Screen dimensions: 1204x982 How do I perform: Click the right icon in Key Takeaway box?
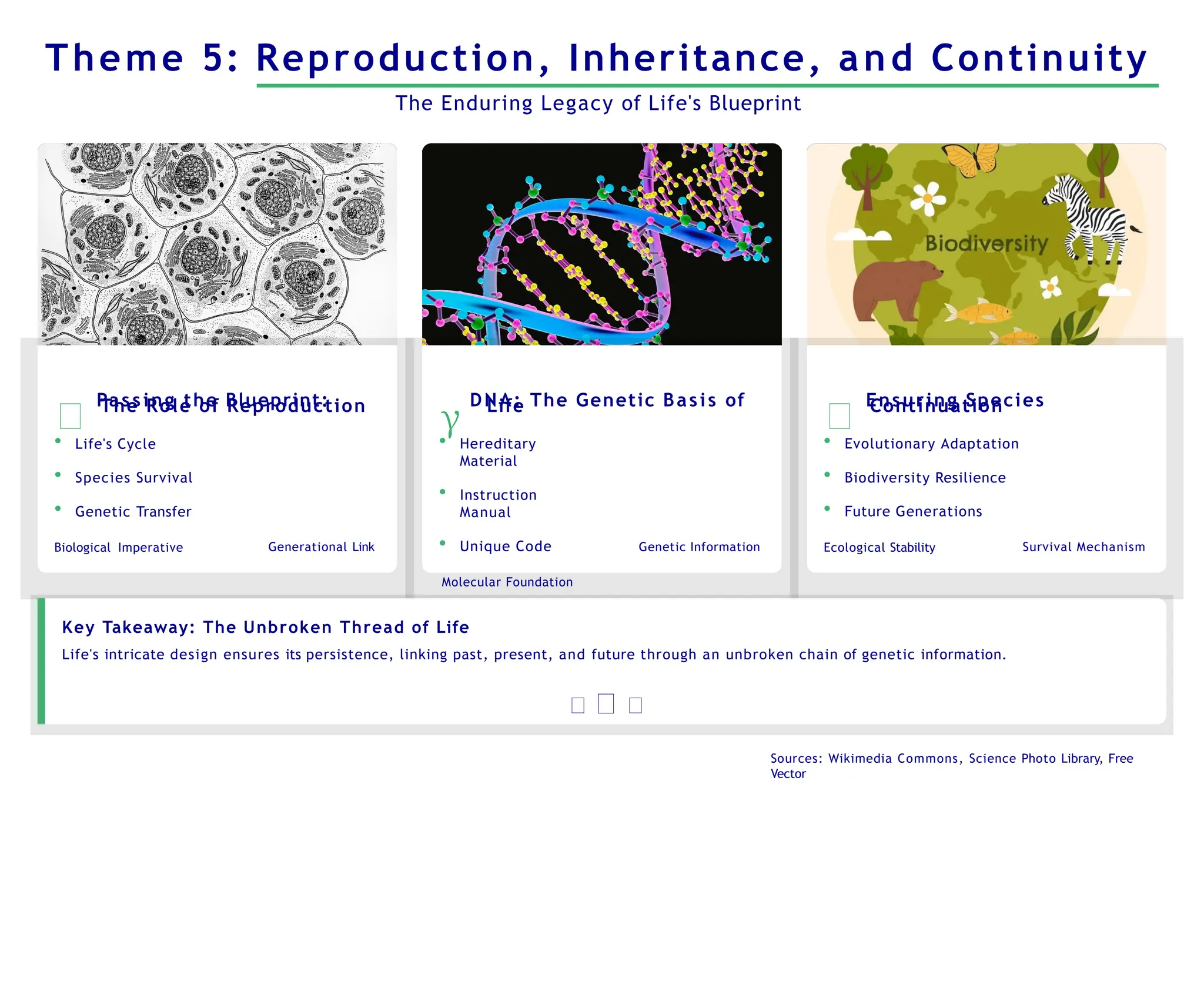click(635, 705)
